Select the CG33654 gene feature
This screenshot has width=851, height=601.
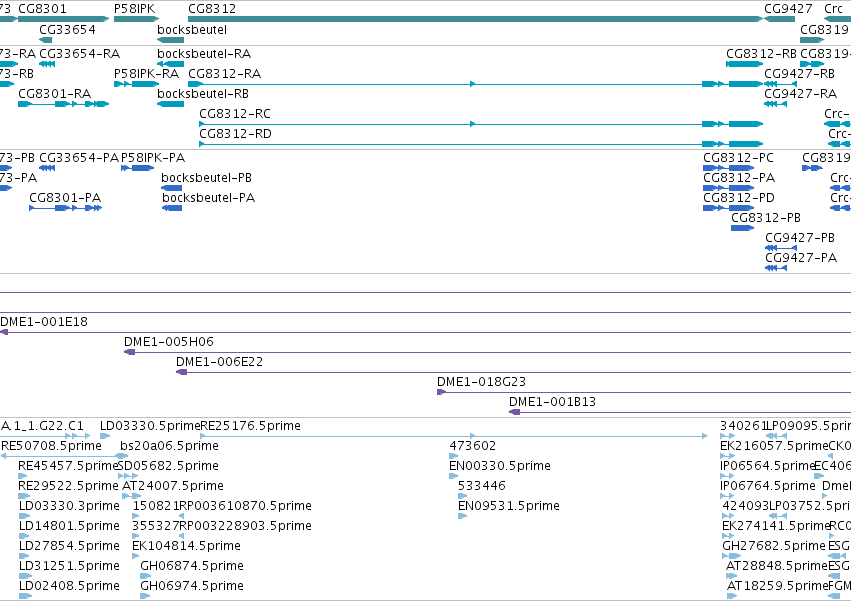(x=46, y=40)
